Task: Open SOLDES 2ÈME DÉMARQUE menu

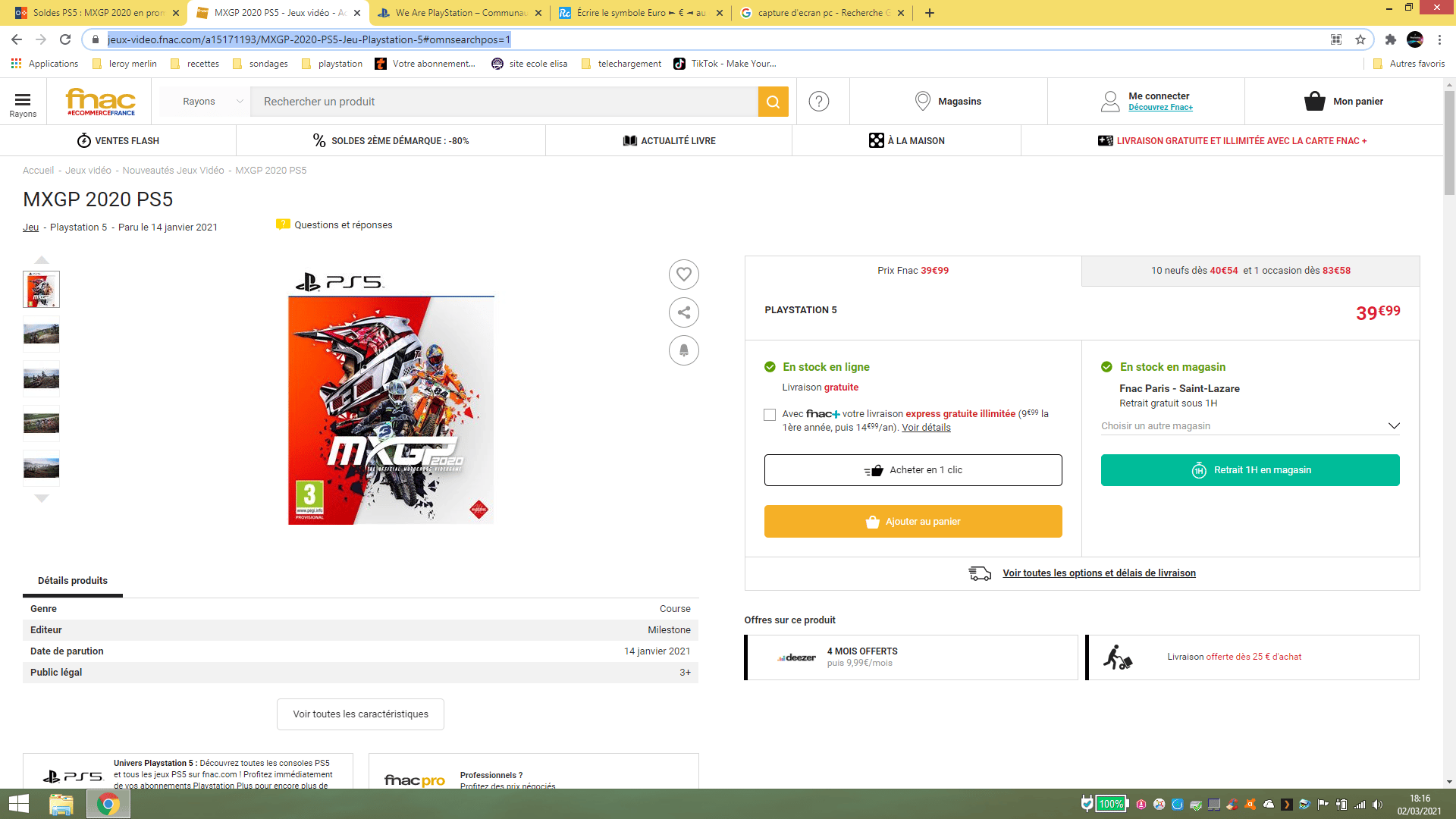Action: point(391,141)
